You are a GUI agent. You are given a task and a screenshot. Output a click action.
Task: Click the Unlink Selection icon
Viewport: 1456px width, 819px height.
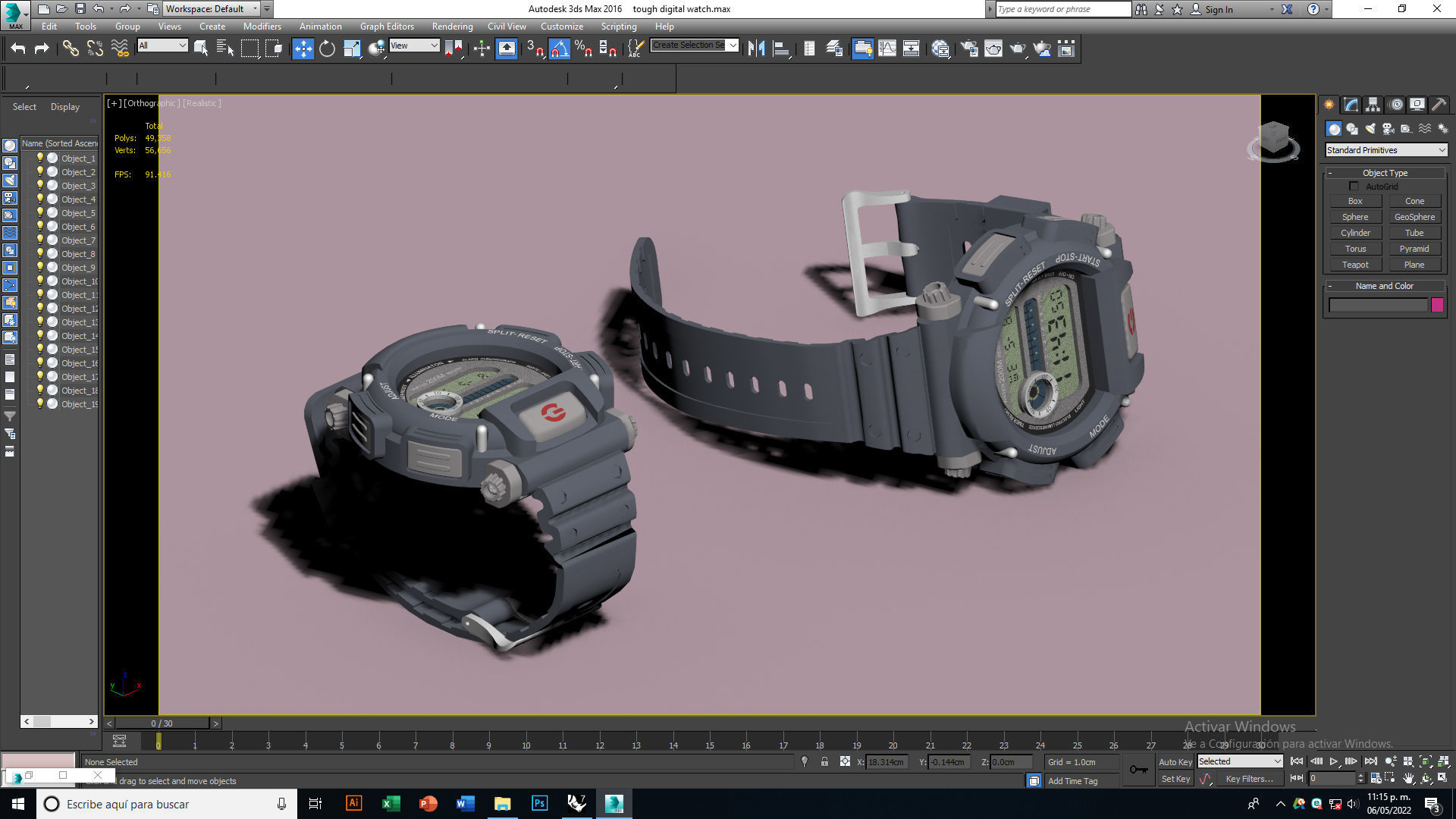95,49
